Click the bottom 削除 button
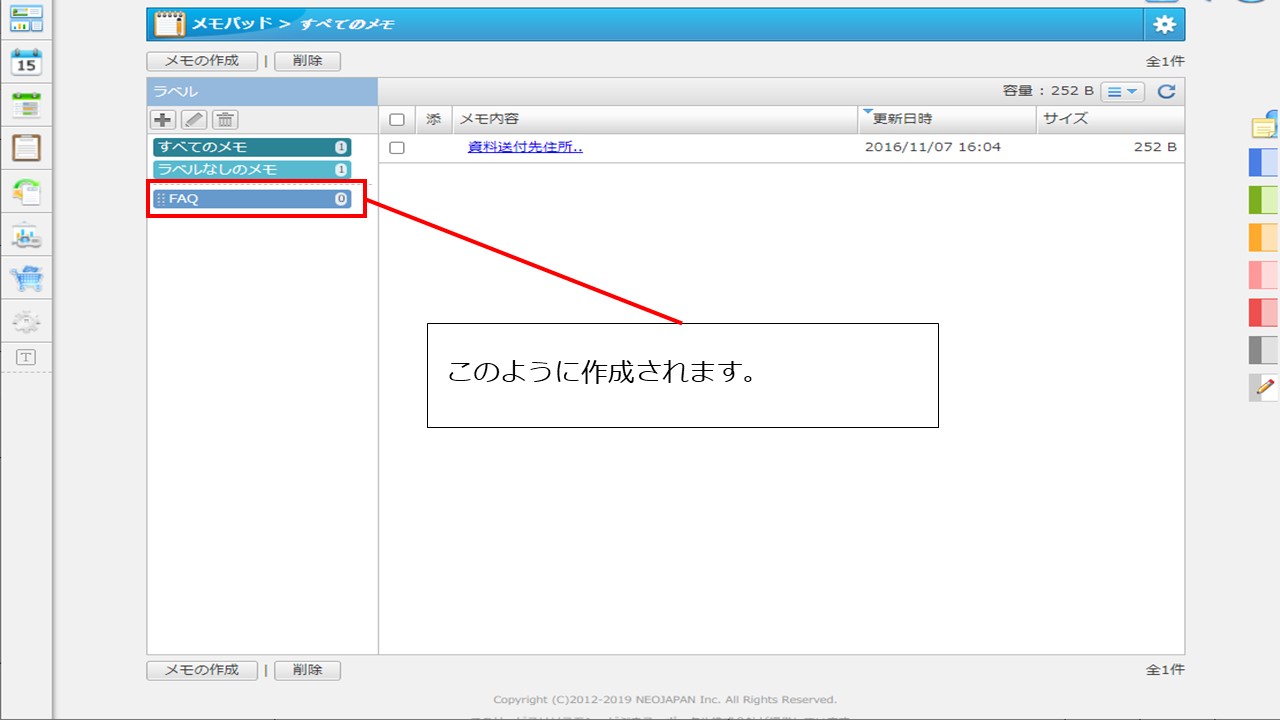The height and width of the screenshot is (720, 1280). coord(307,670)
